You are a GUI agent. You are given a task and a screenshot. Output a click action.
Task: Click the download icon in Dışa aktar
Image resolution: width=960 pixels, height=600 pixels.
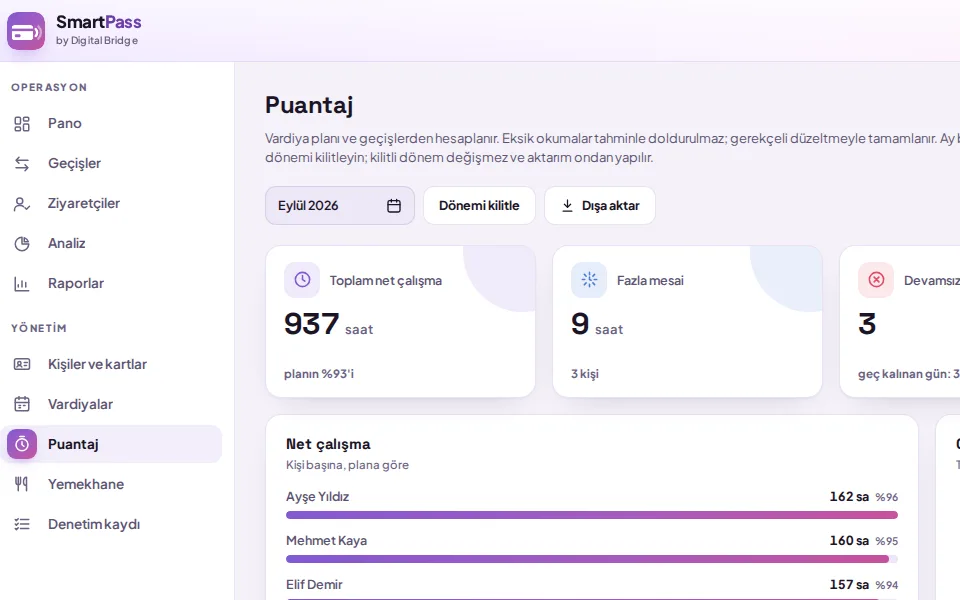pos(568,206)
